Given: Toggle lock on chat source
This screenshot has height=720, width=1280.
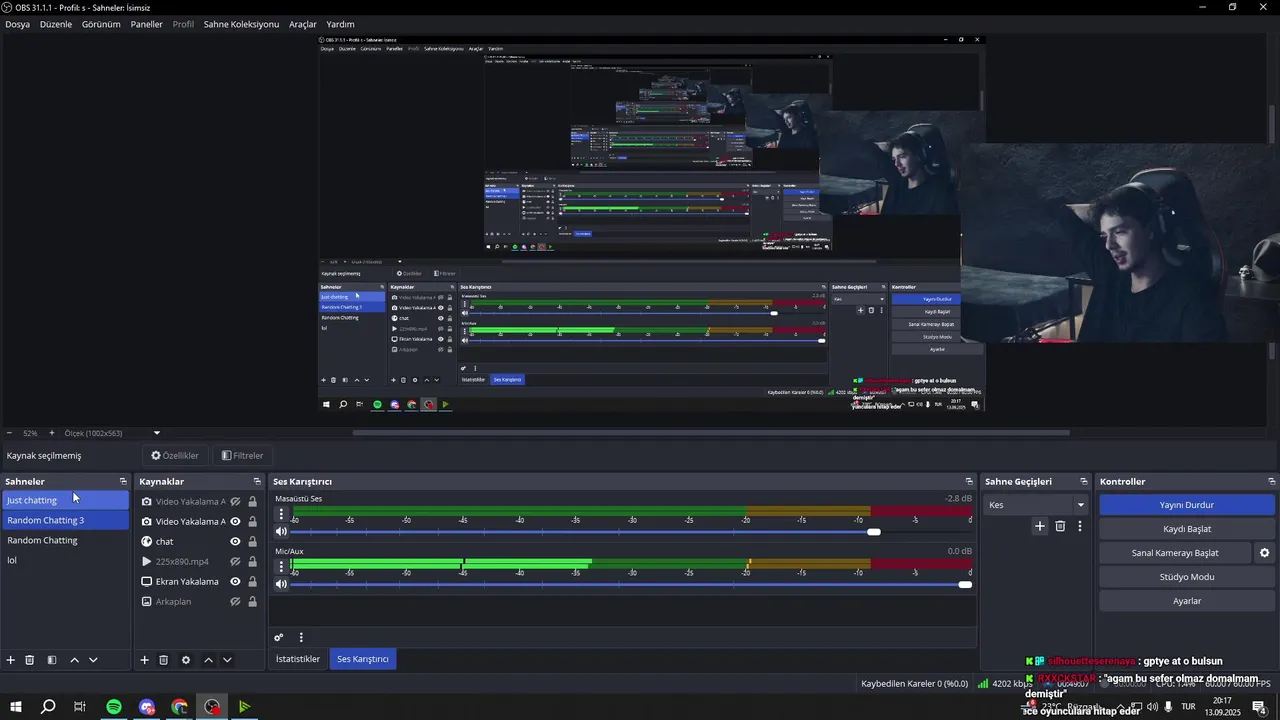Looking at the screenshot, I should pyautogui.click(x=252, y=542).
